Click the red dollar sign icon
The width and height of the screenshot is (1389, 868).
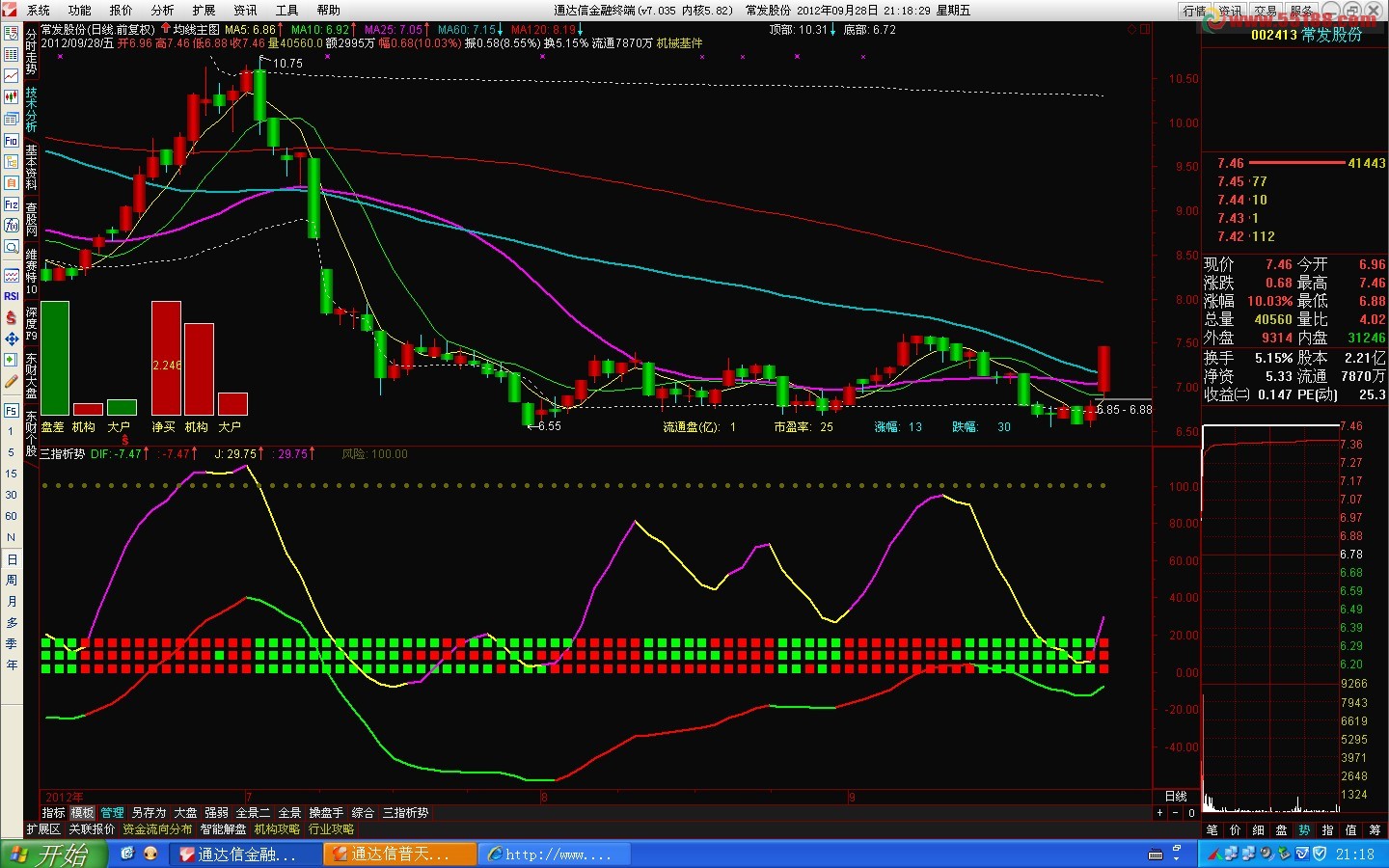tap(12, 317)
